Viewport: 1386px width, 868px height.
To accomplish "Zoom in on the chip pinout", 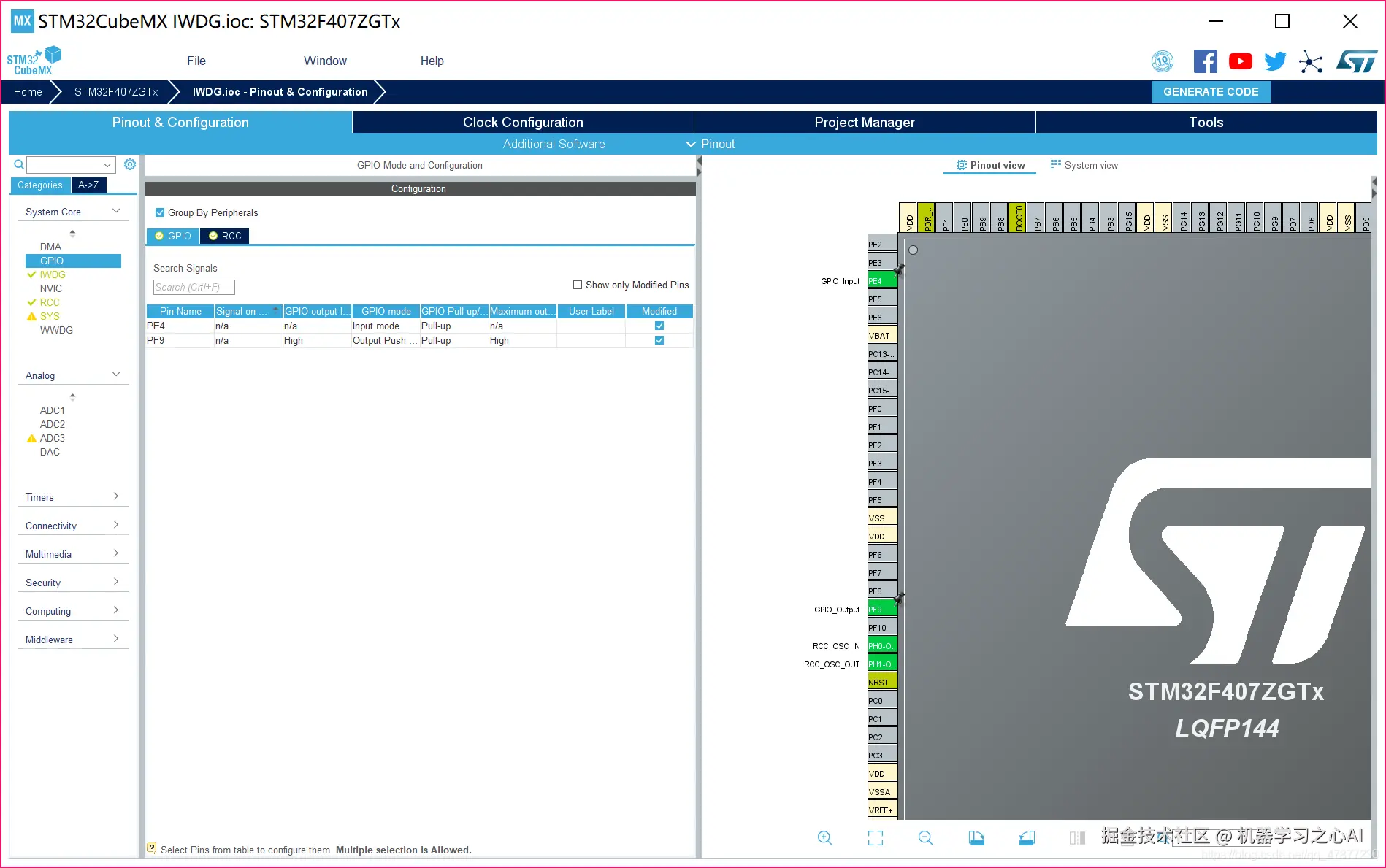I will pos(825,838).
